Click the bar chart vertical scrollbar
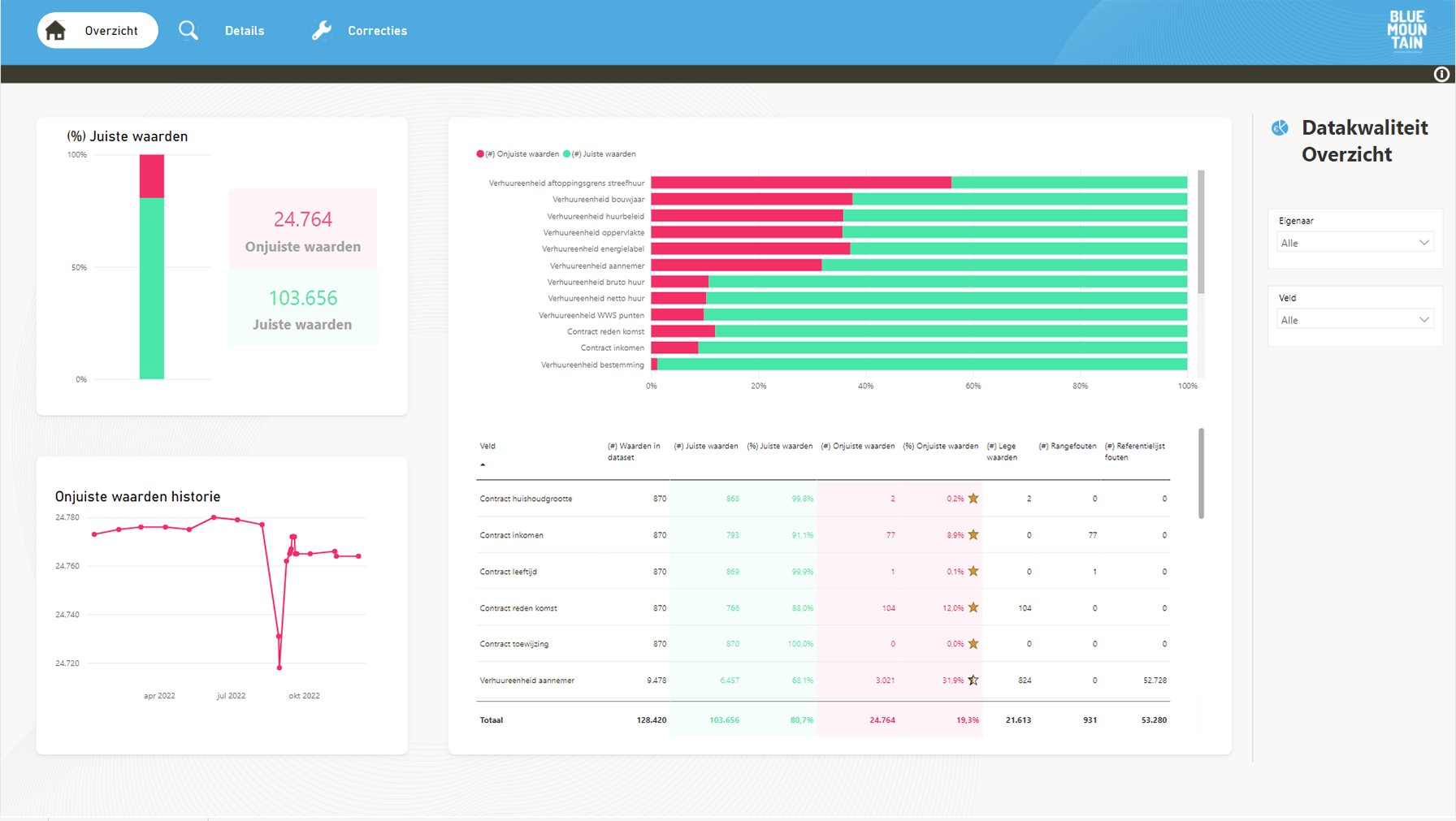 coord(1201,232)
